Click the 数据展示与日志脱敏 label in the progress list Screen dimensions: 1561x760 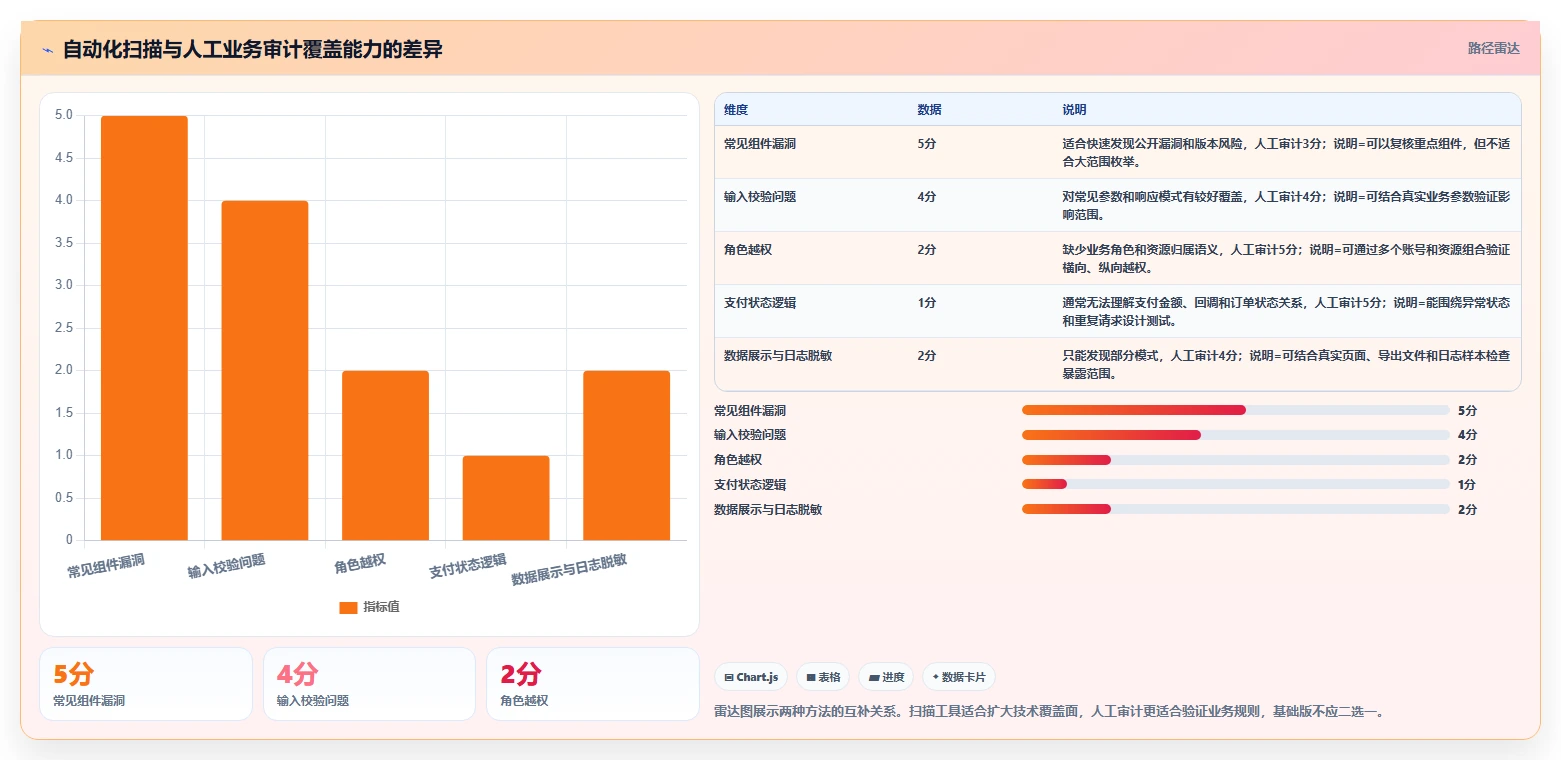[768, 510]
